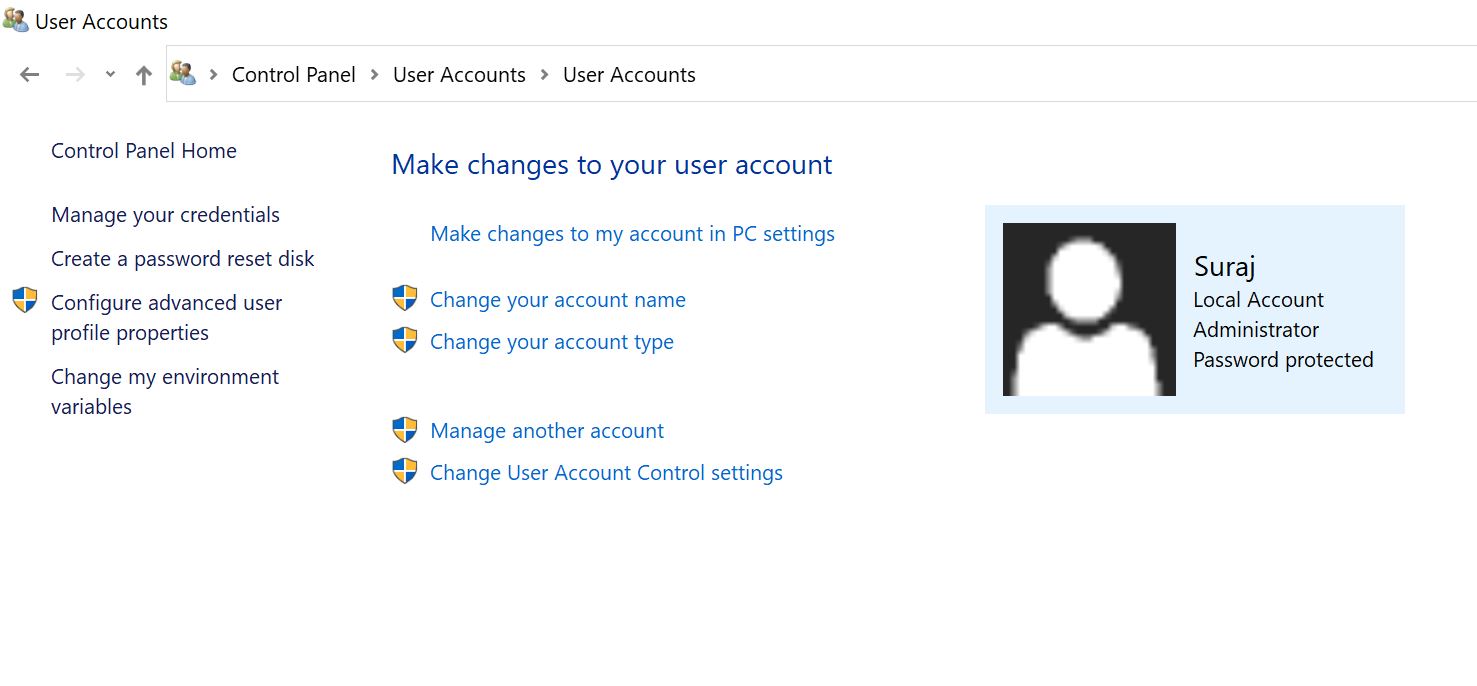Open Manage another account

tap(547, 431)
